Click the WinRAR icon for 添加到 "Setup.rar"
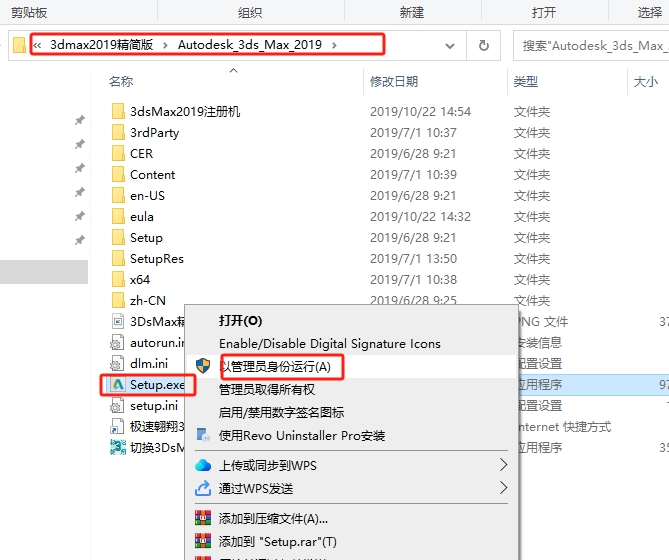This screenshot has height=560, width=669. tap(203, 541)
